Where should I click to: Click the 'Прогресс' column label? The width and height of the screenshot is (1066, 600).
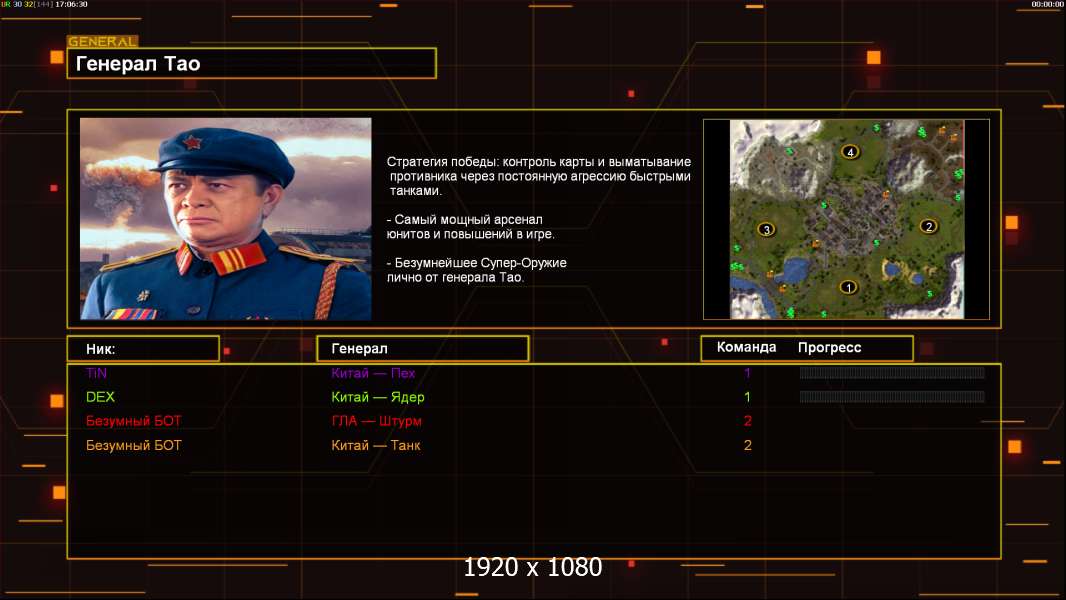click(829, 347)
